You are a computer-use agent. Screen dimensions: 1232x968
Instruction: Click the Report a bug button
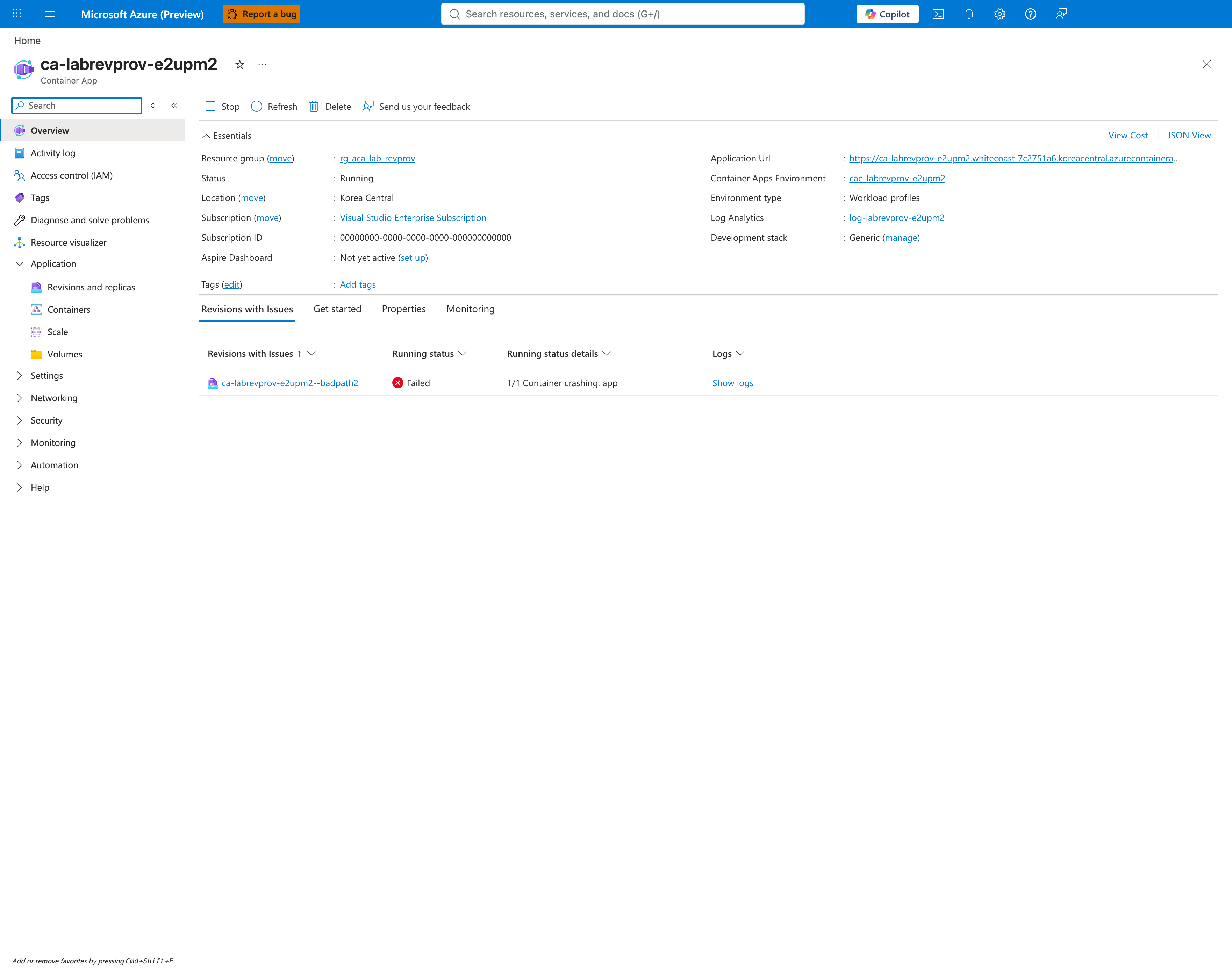pyautogui.click(x=262, y=14)
